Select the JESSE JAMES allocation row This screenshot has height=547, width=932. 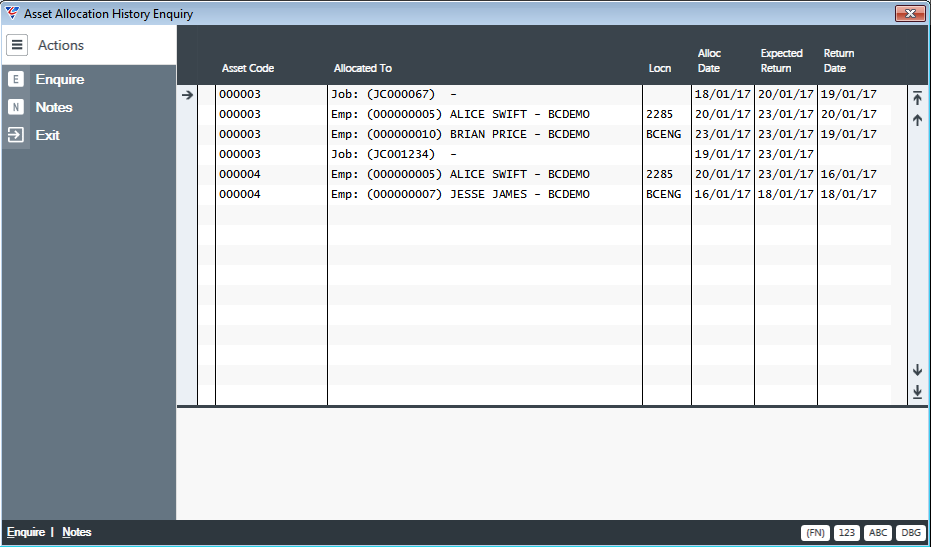click(x=544, y=194)
